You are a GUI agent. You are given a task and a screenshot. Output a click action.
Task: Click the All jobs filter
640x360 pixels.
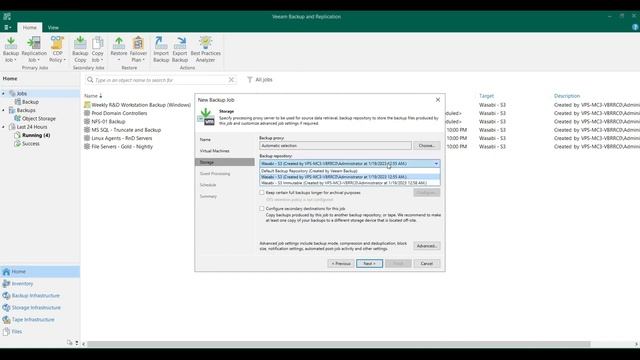point(260,80)
